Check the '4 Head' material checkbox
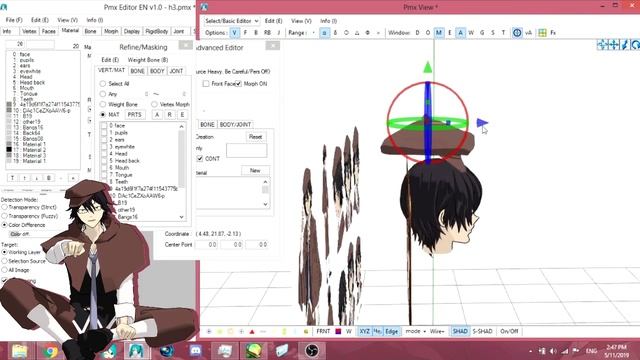This screenshot has width=640, height=360. tap(104, 154)
